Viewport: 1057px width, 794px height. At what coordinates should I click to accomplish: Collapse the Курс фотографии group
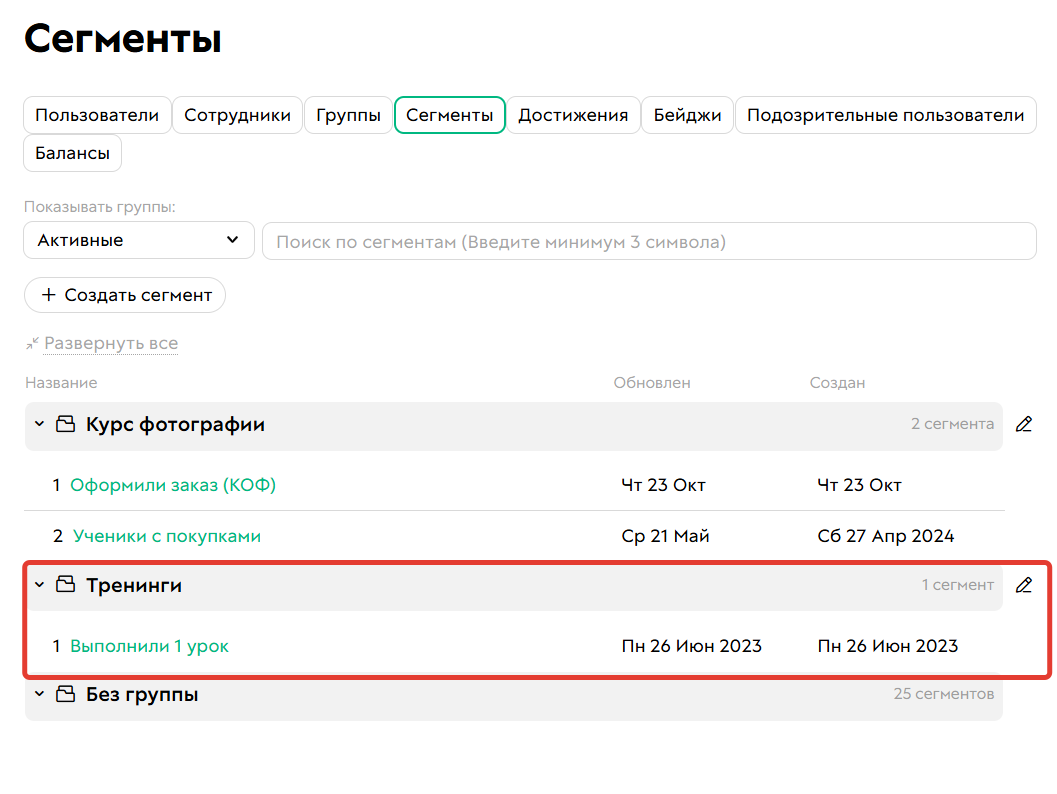pyautogui.click(x=39, y=424)
